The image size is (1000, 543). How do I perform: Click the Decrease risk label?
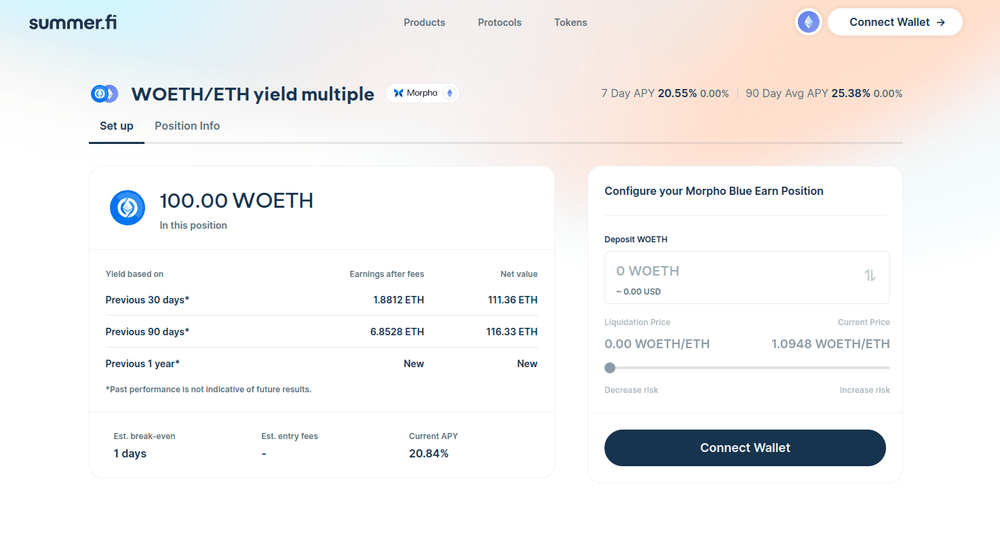(x=631, y=390)
